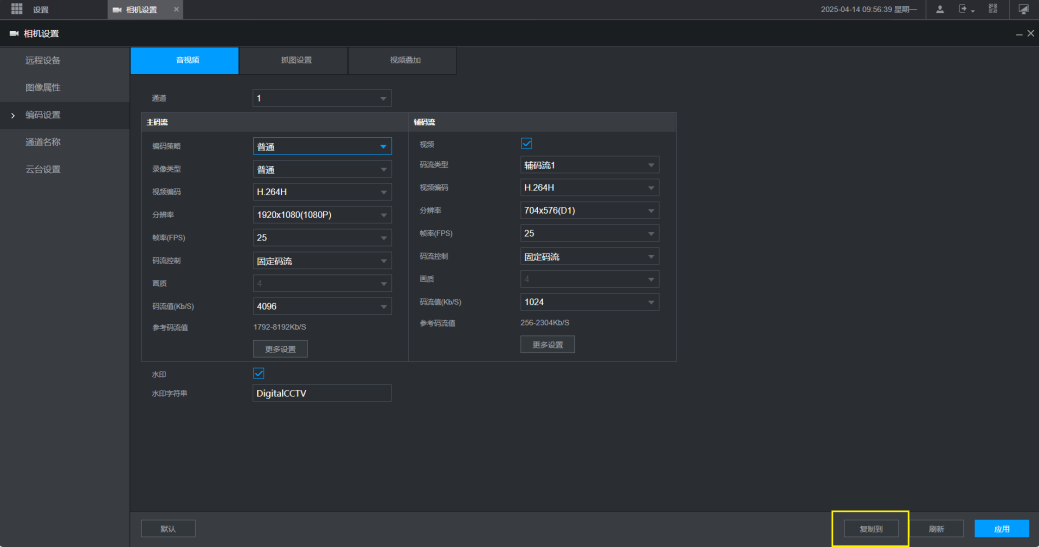The height and width of the screenshot is (547, 1039).
Task: Toggle the 水印 watermark checkbox
Action: [x=258, y=373]
